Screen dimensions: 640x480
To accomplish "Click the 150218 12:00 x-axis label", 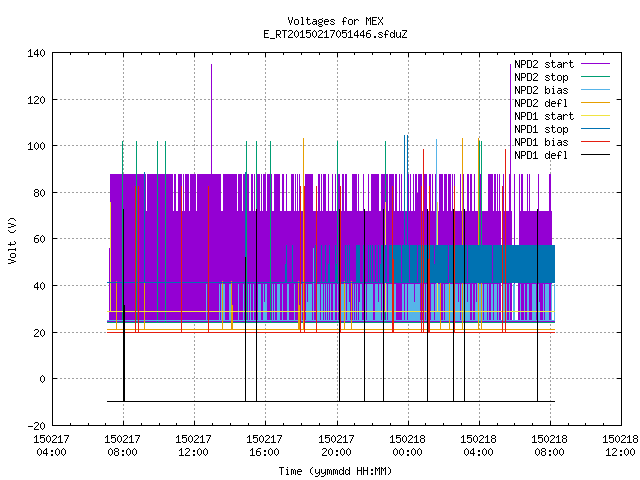I will click(620, 446).
